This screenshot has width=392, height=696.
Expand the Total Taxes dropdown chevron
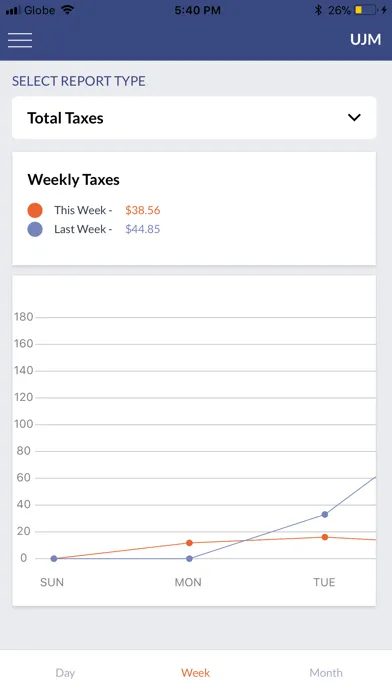pos(354,118)
